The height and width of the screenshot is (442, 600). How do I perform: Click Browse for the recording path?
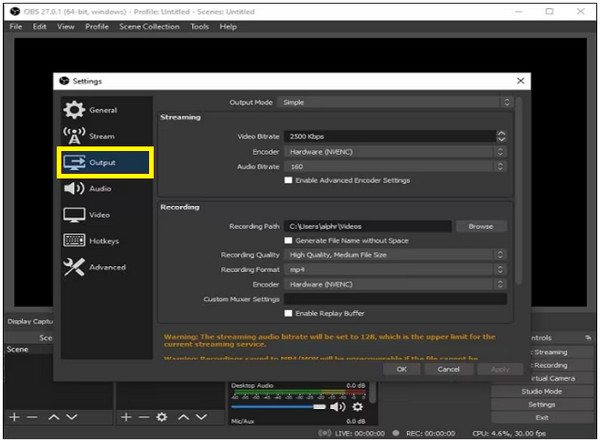[481, 226]
